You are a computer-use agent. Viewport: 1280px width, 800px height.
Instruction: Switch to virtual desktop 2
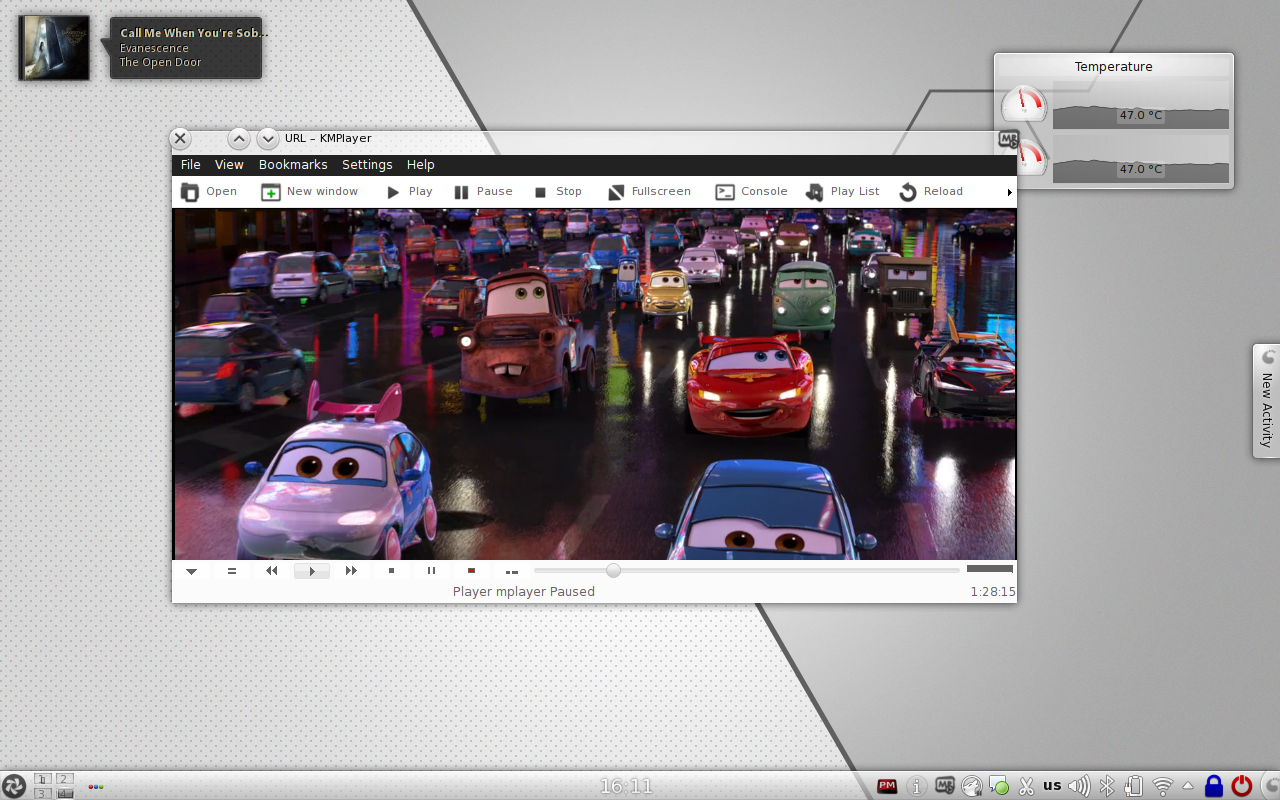64,779
